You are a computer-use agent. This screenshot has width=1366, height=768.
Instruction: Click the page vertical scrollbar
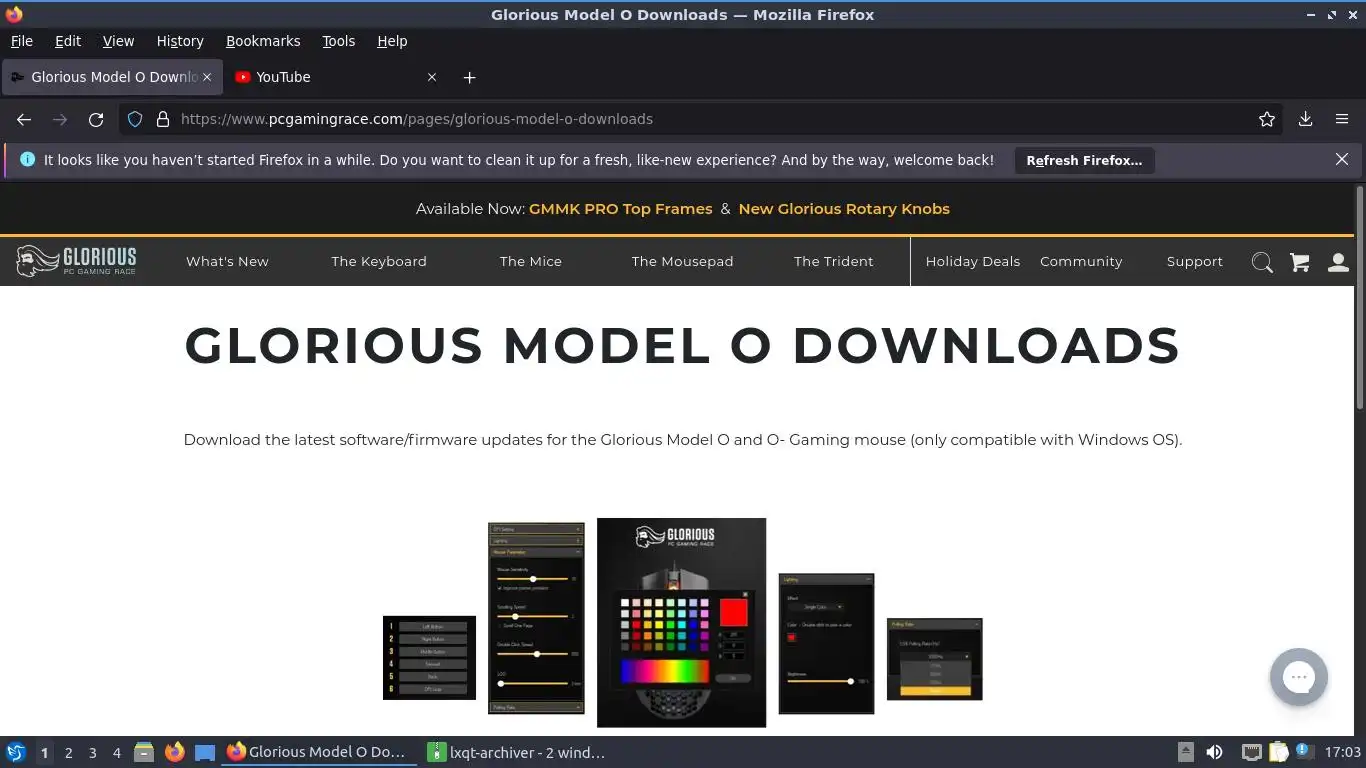point(1360,297)
